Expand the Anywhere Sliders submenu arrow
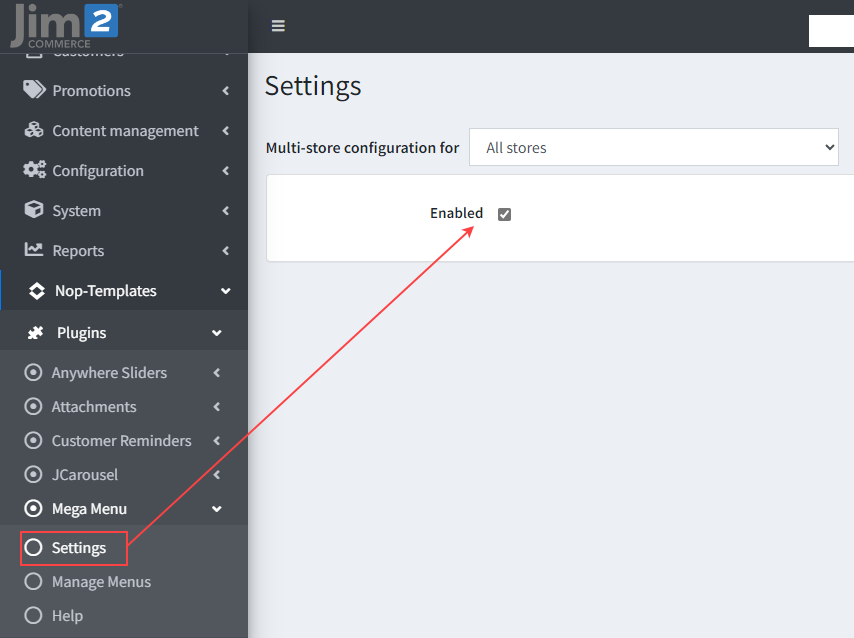 217,373
